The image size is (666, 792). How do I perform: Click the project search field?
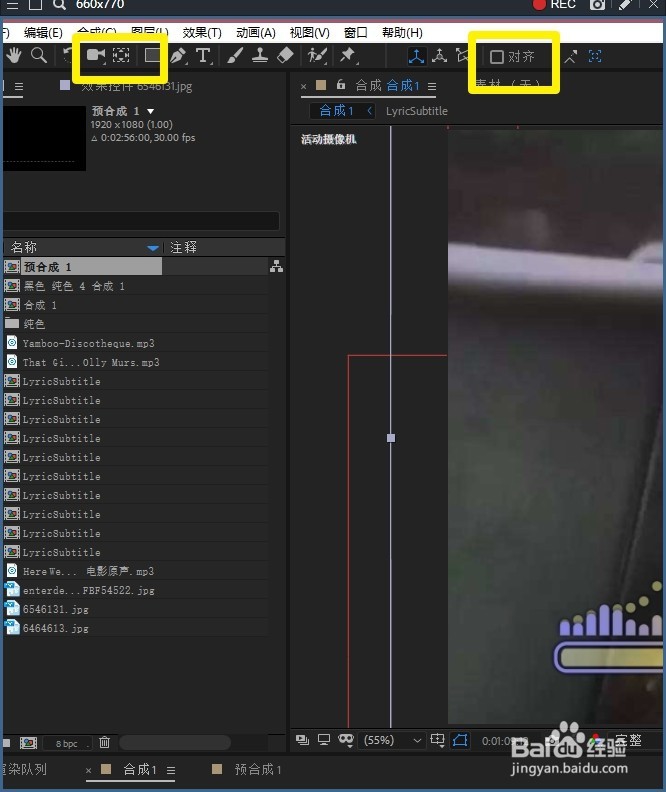(x=141, y=221)
